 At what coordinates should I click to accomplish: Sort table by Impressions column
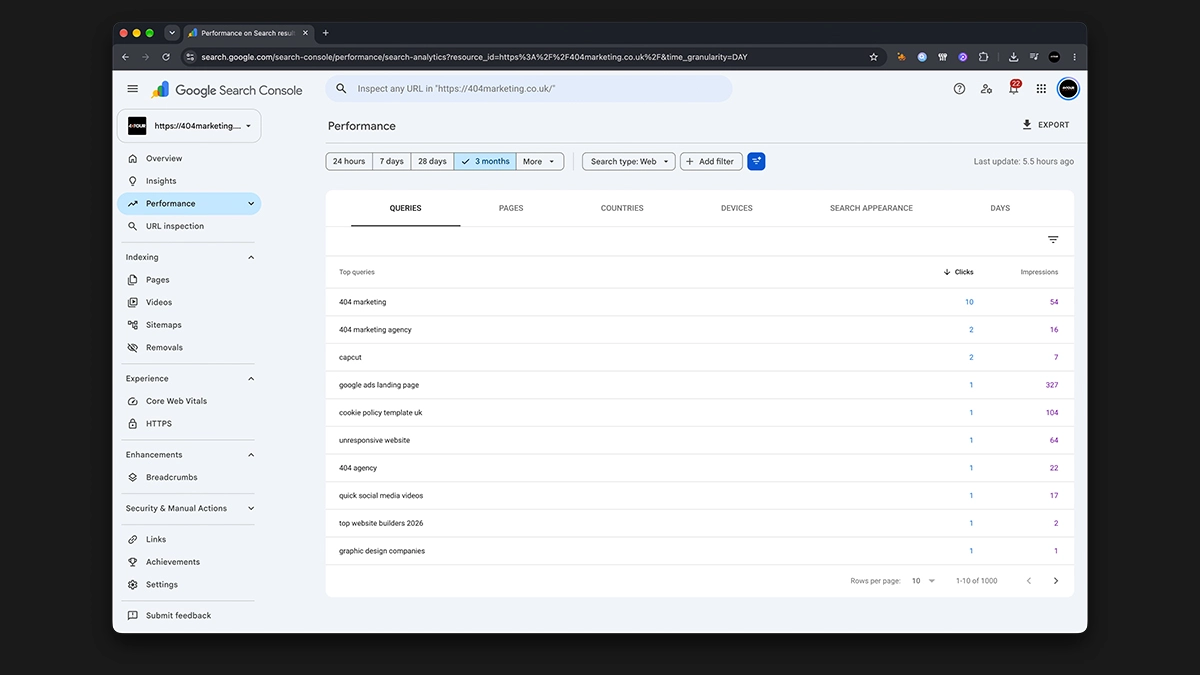(x=1039, y=272)
